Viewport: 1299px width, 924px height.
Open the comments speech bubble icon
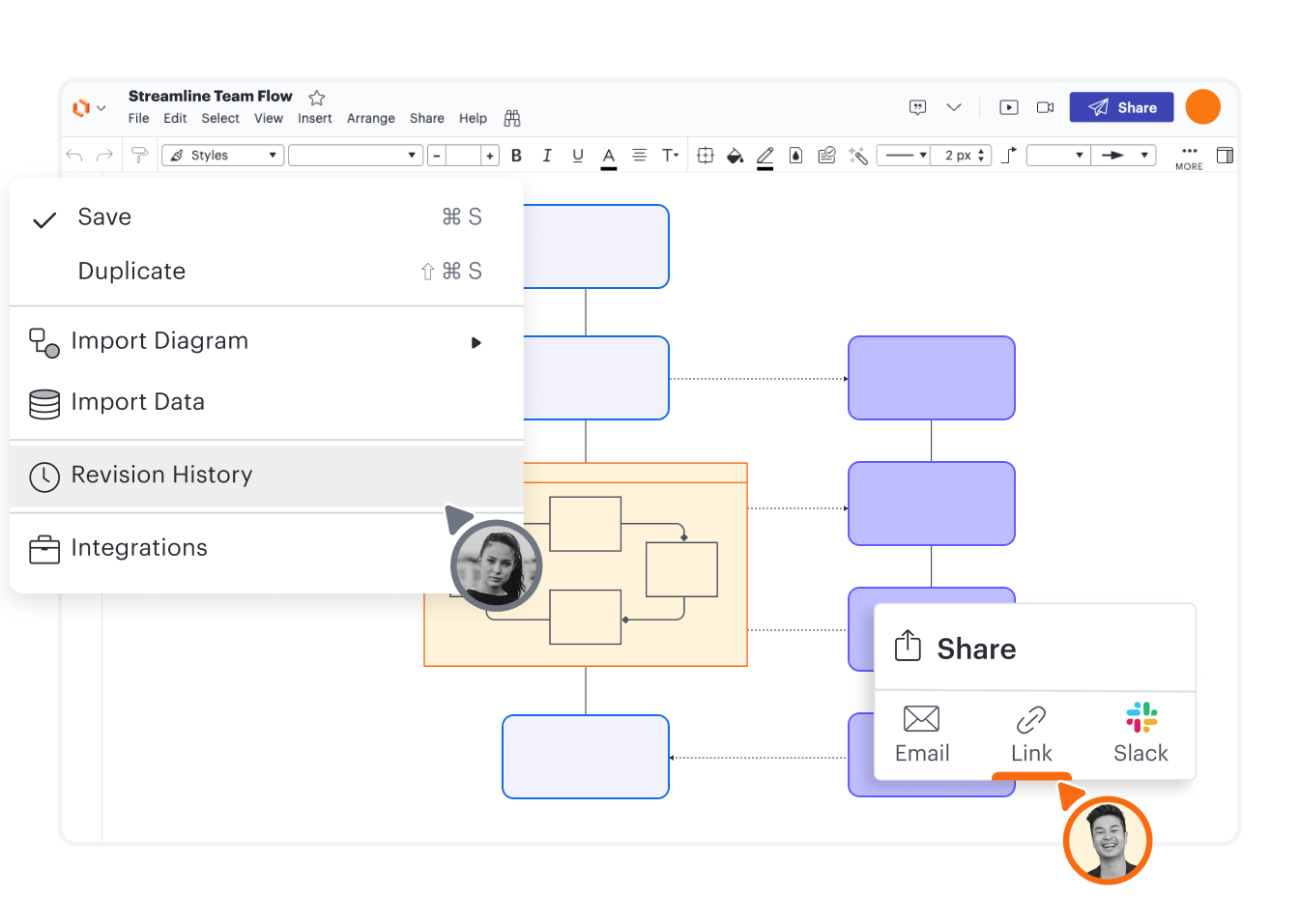(x=917, y=107)
